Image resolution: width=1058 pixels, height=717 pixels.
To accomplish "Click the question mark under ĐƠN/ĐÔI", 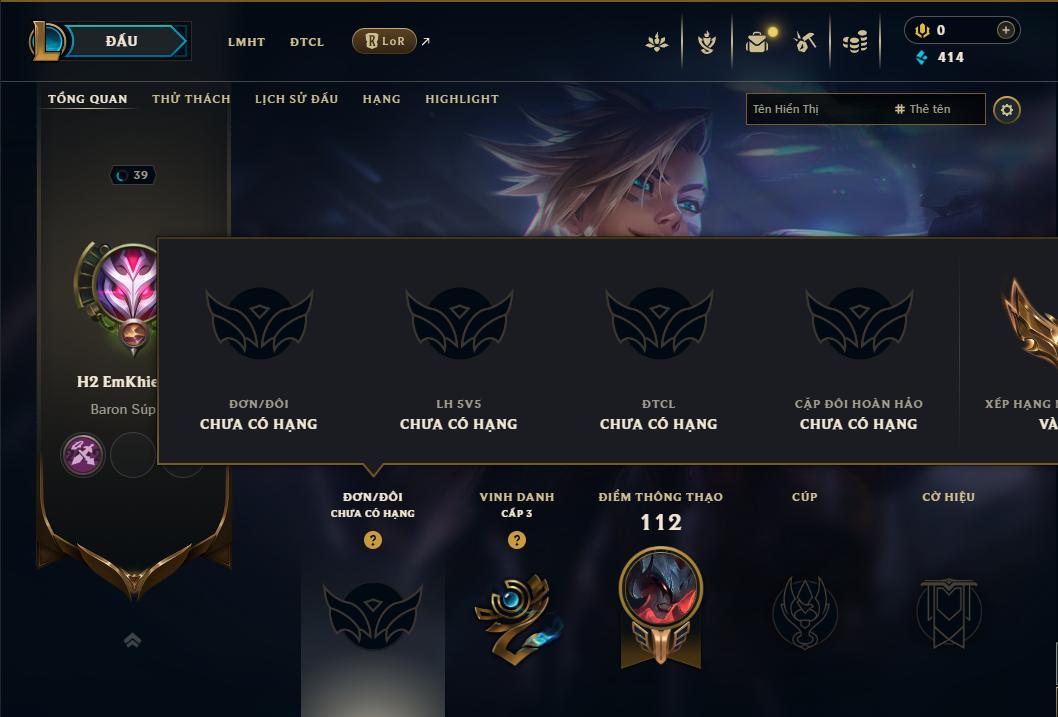I will click(372, 540).
